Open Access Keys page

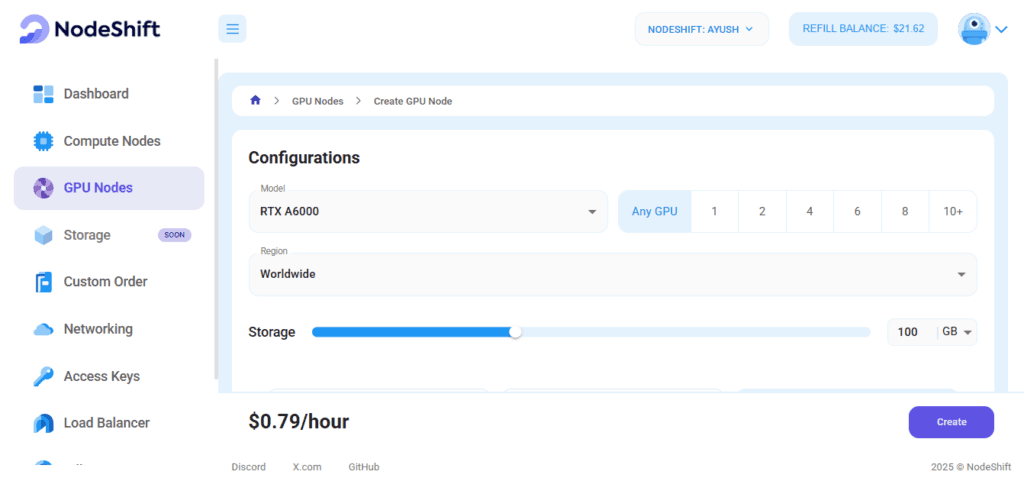(x=101, y=377)
